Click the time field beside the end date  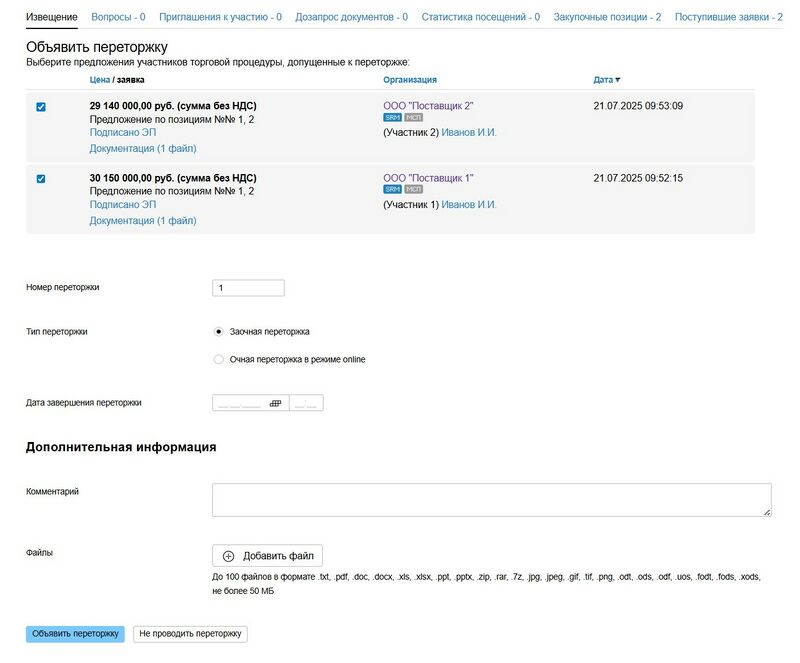click(x=306, y=403)
